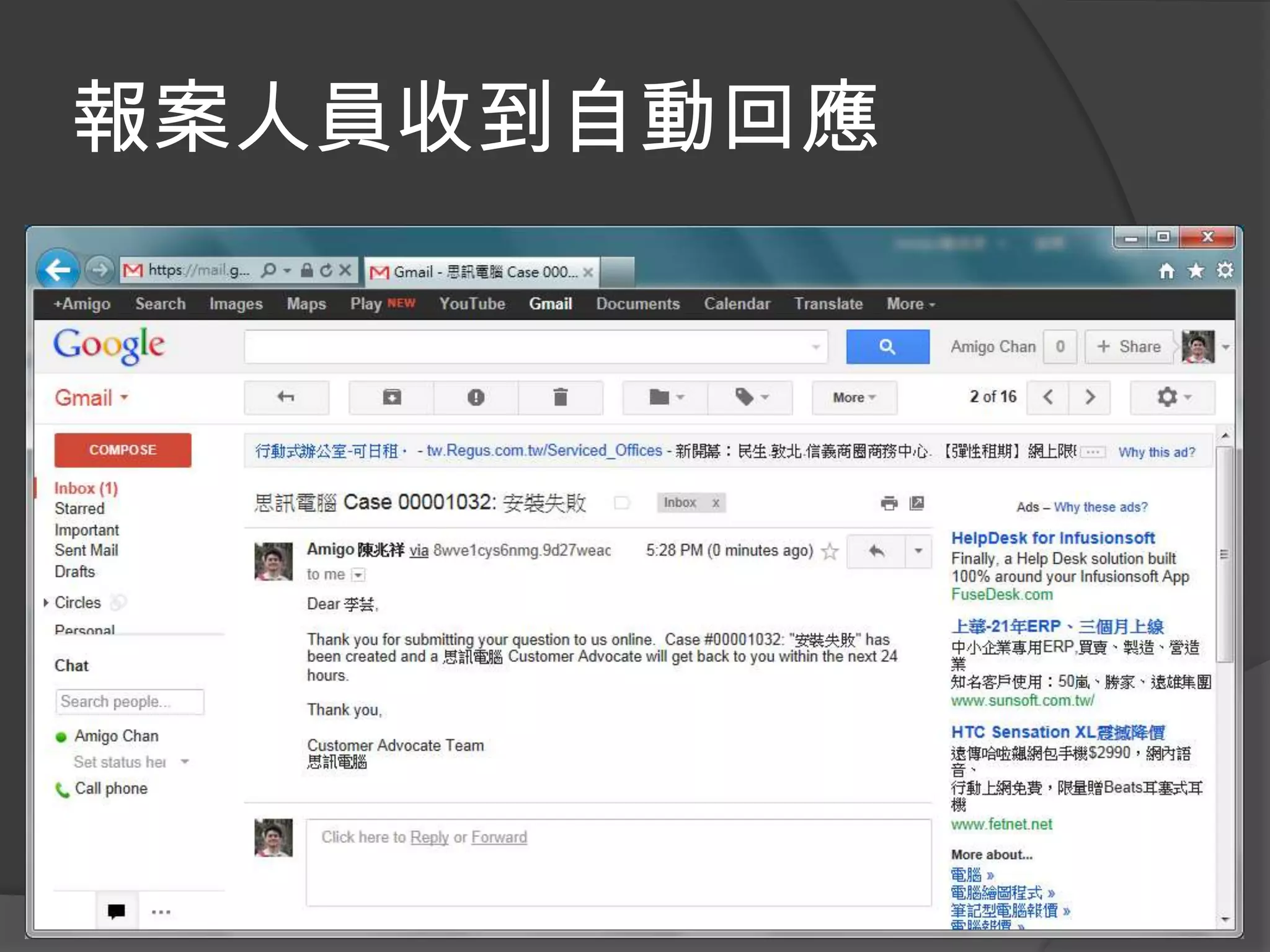Click the blue Google search button
Screen dimensions: 1270x952
coord(887,346)
